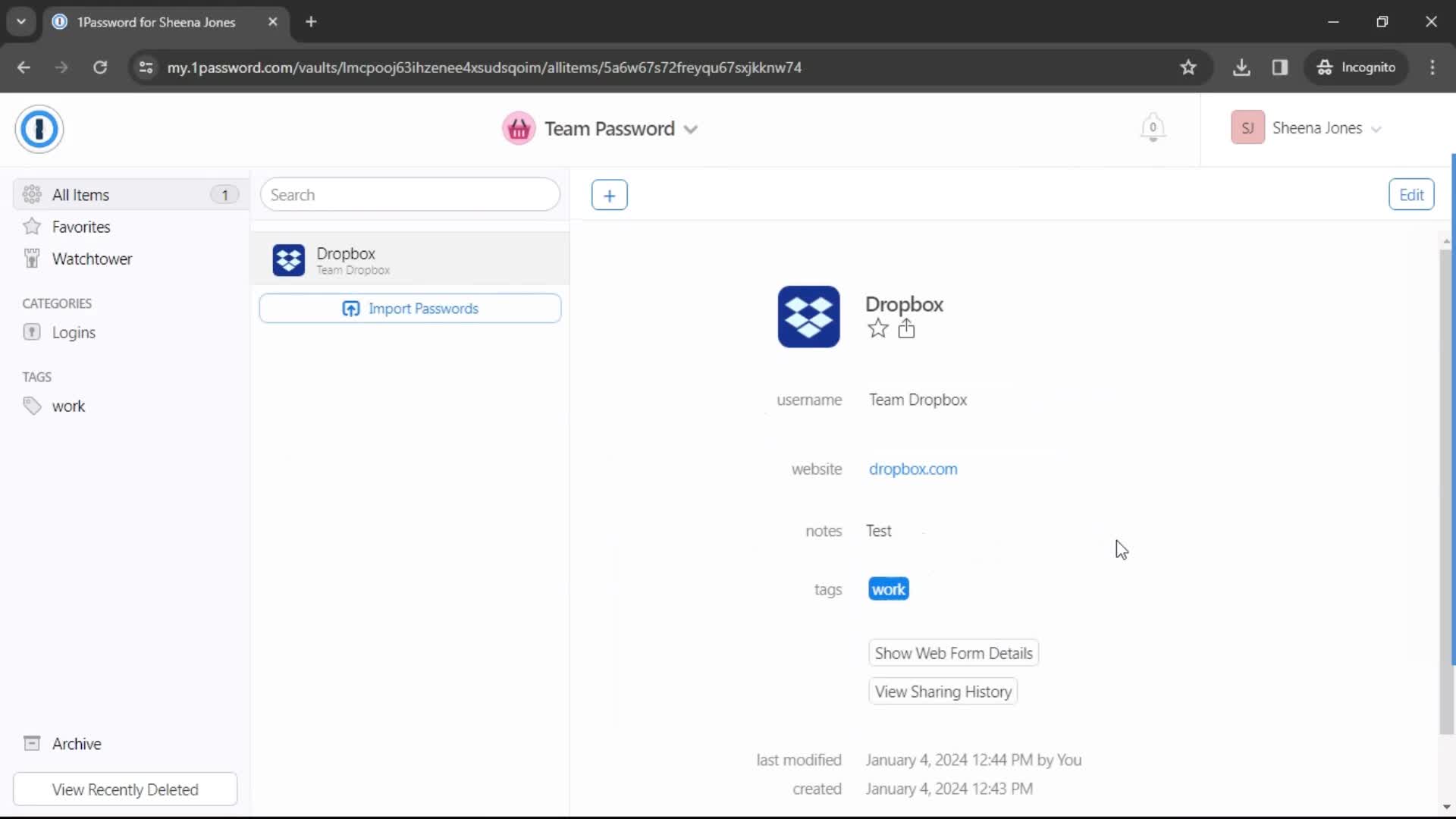Click the Search input field
The height and width of the screenshot is (819, 1456).
coord(411,195)
